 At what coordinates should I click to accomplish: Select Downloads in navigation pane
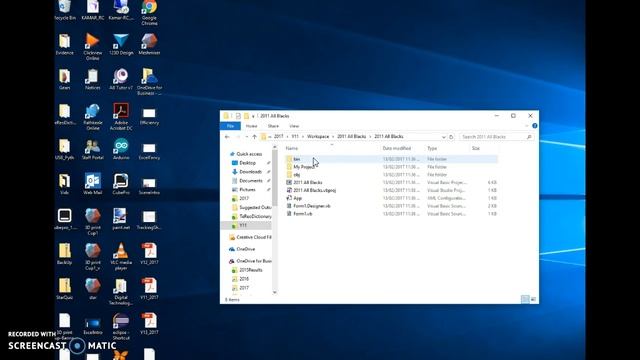click(x=250, y=172)
